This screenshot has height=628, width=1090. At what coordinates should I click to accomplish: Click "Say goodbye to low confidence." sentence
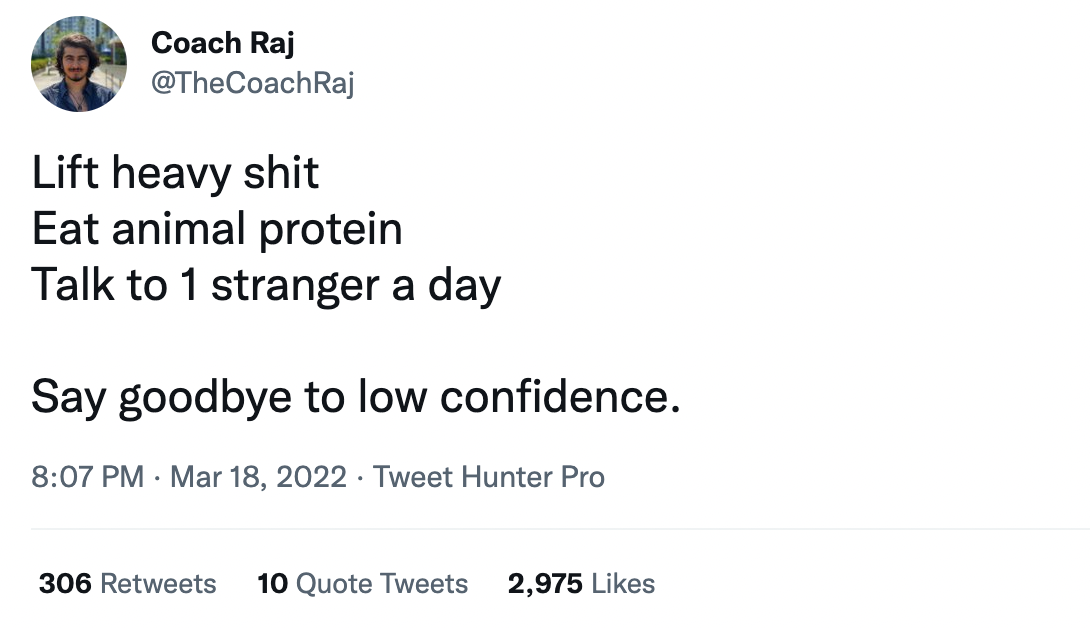point(355,398)
